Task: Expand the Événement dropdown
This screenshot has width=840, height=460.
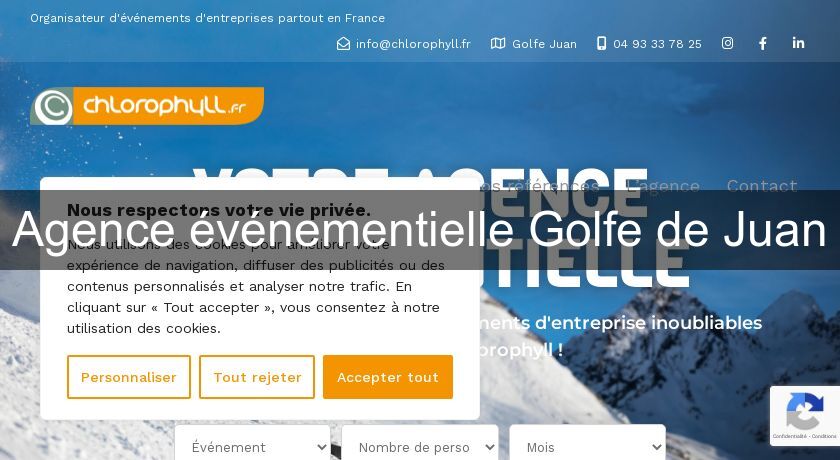Action: point(252,447)
